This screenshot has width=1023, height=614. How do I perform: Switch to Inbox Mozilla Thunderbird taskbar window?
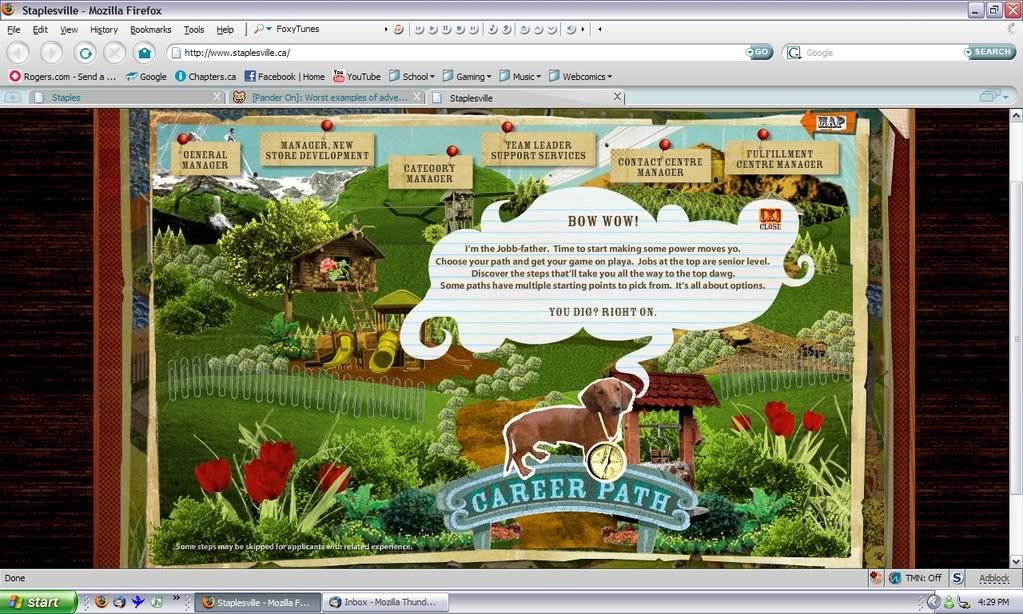(x=387, y=602)
